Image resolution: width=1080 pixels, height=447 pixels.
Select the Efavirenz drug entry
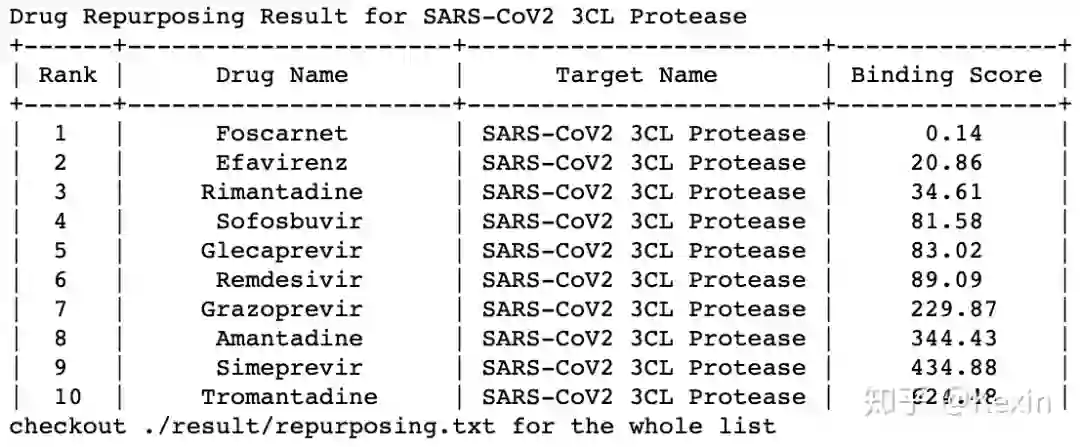pos(282,163)
